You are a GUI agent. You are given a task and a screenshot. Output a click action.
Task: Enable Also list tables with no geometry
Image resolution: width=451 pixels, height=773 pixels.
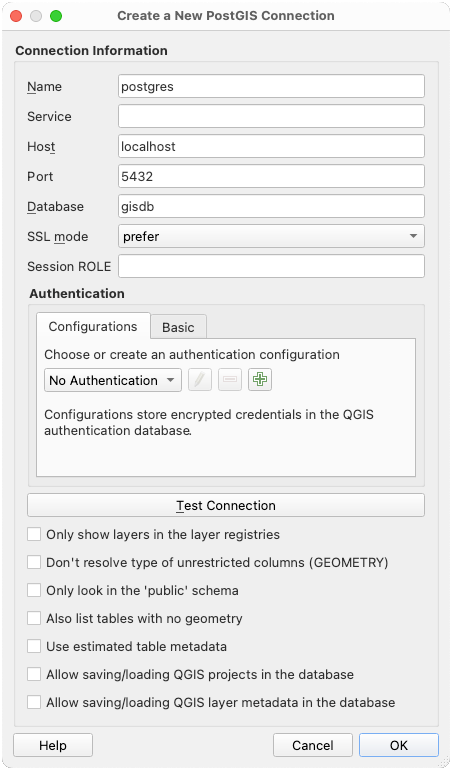[34, 618]
